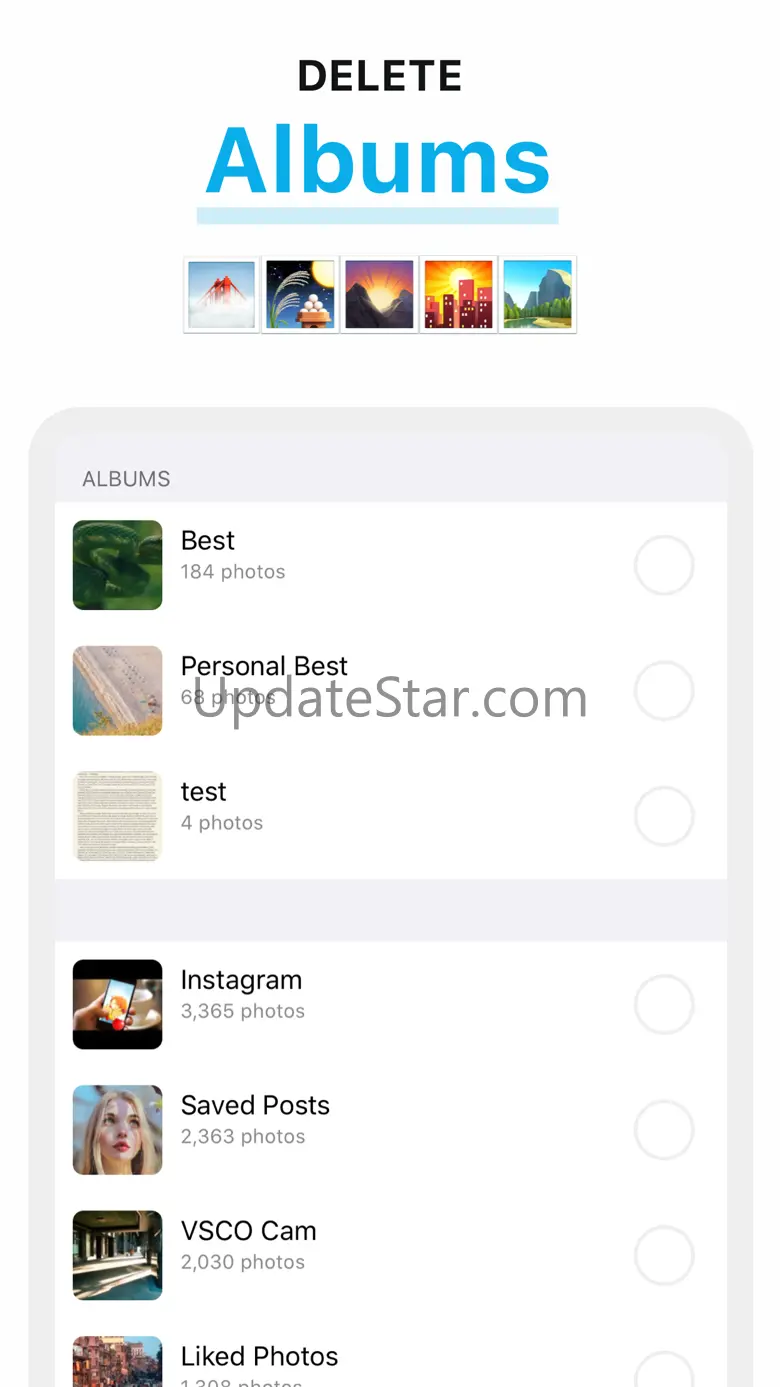Tap the Instagram album name label
The height and width of the screenshot is (1387, 780).
[241, 980]
